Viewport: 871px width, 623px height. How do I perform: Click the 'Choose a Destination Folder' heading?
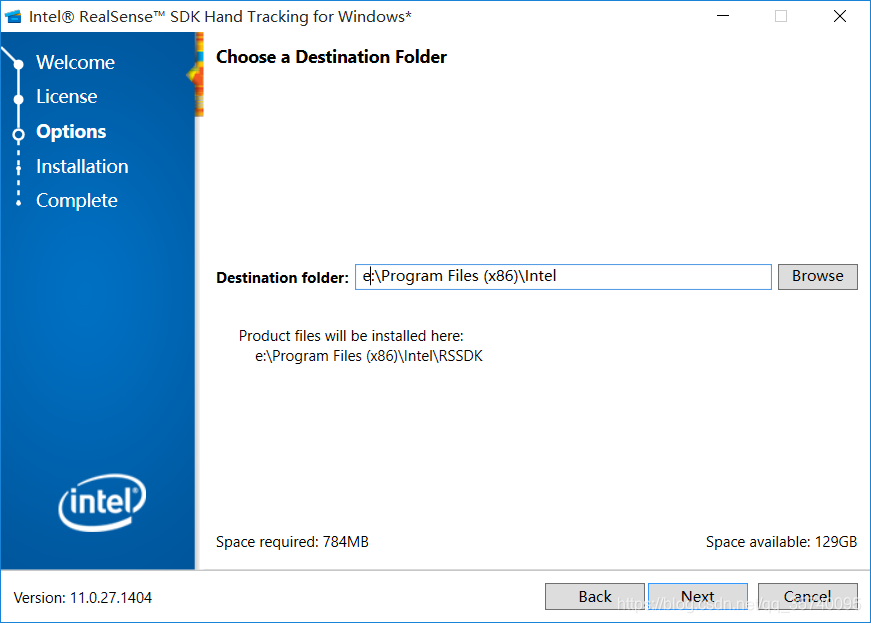[x=331, y=57]
